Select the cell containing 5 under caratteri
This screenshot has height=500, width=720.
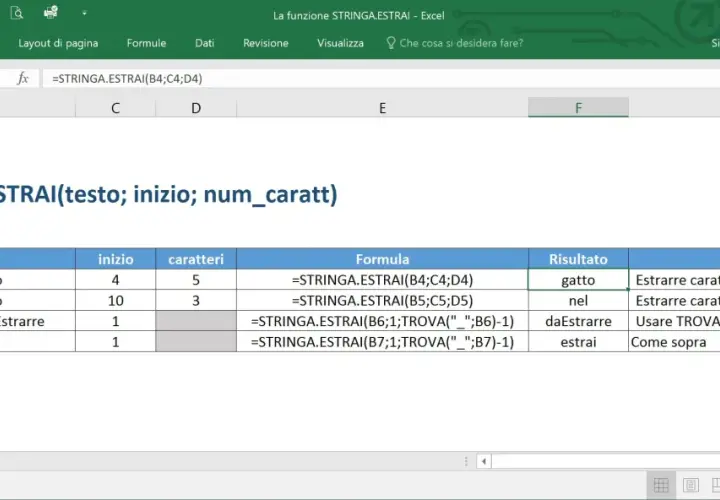(x=196, y=280)
